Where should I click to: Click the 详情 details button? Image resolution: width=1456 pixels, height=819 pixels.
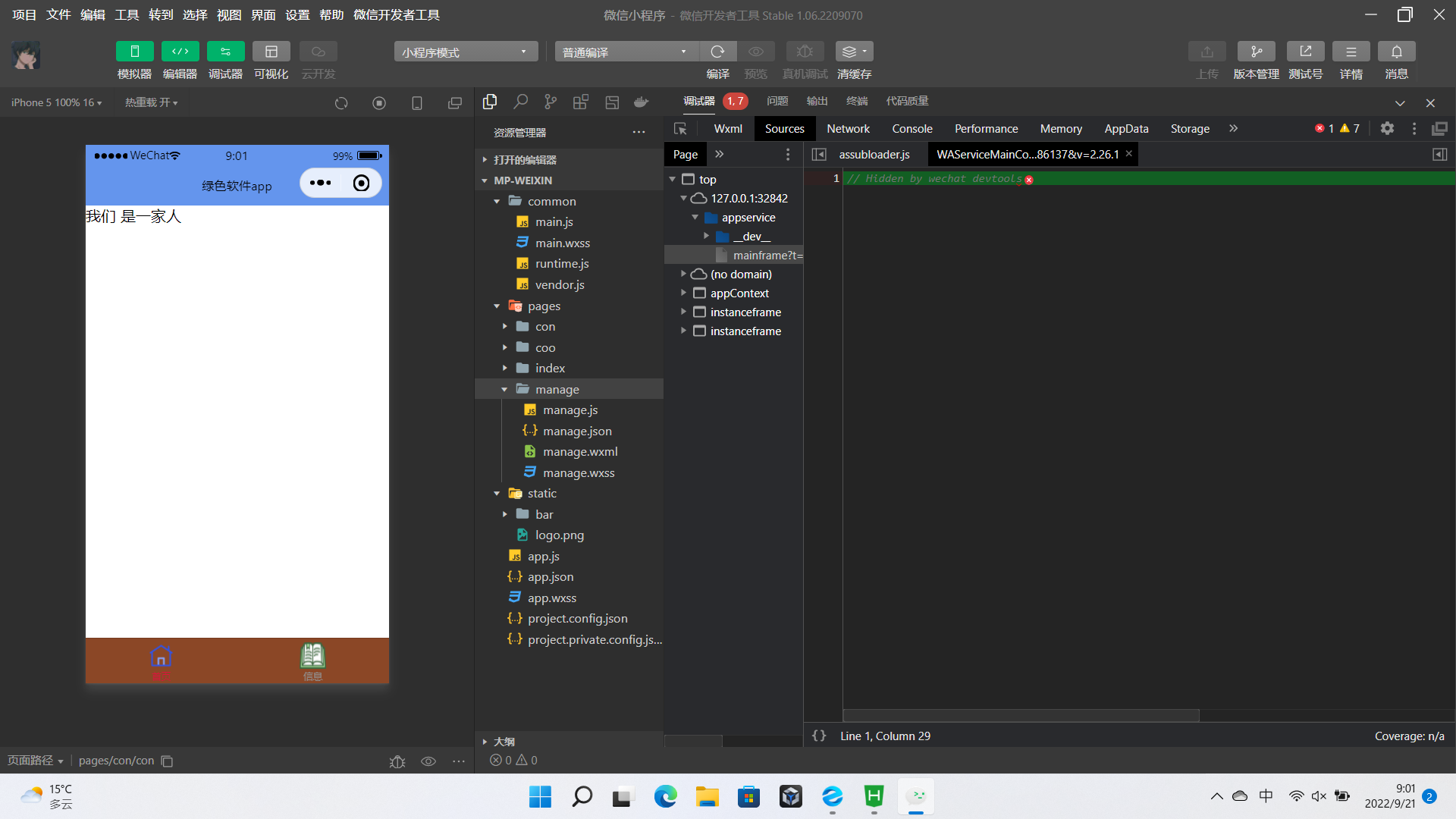[x=1351, y=52]
